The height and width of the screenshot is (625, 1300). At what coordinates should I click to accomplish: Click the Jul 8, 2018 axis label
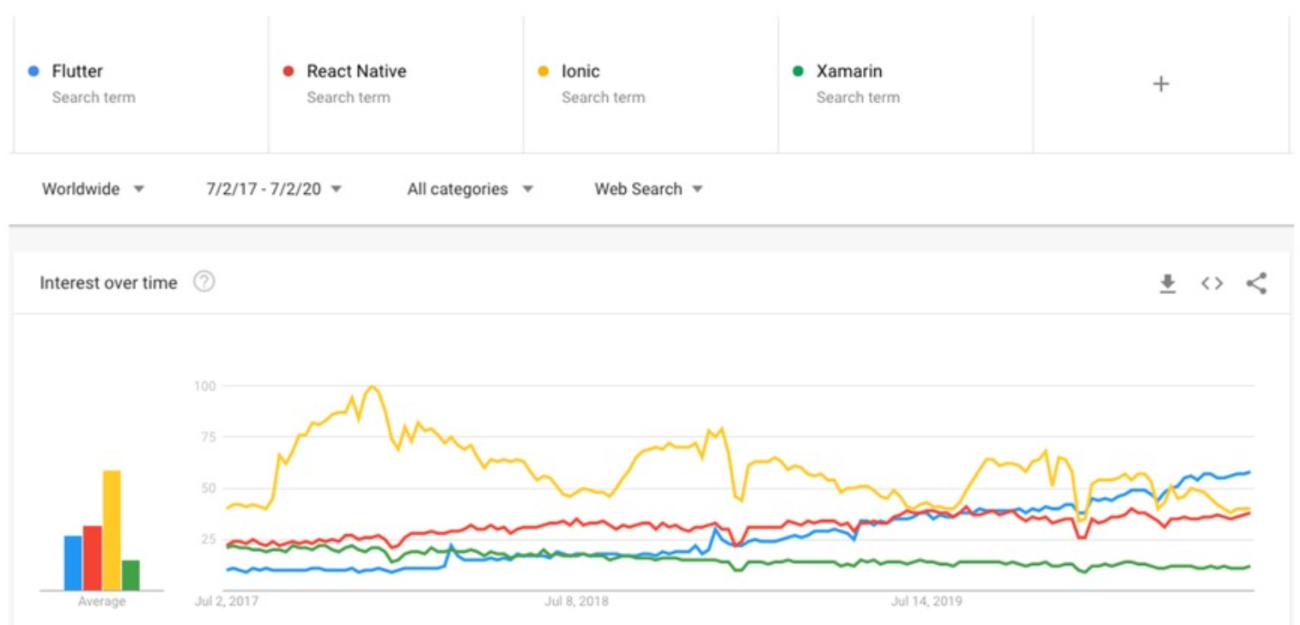click(x=576, y=602)
